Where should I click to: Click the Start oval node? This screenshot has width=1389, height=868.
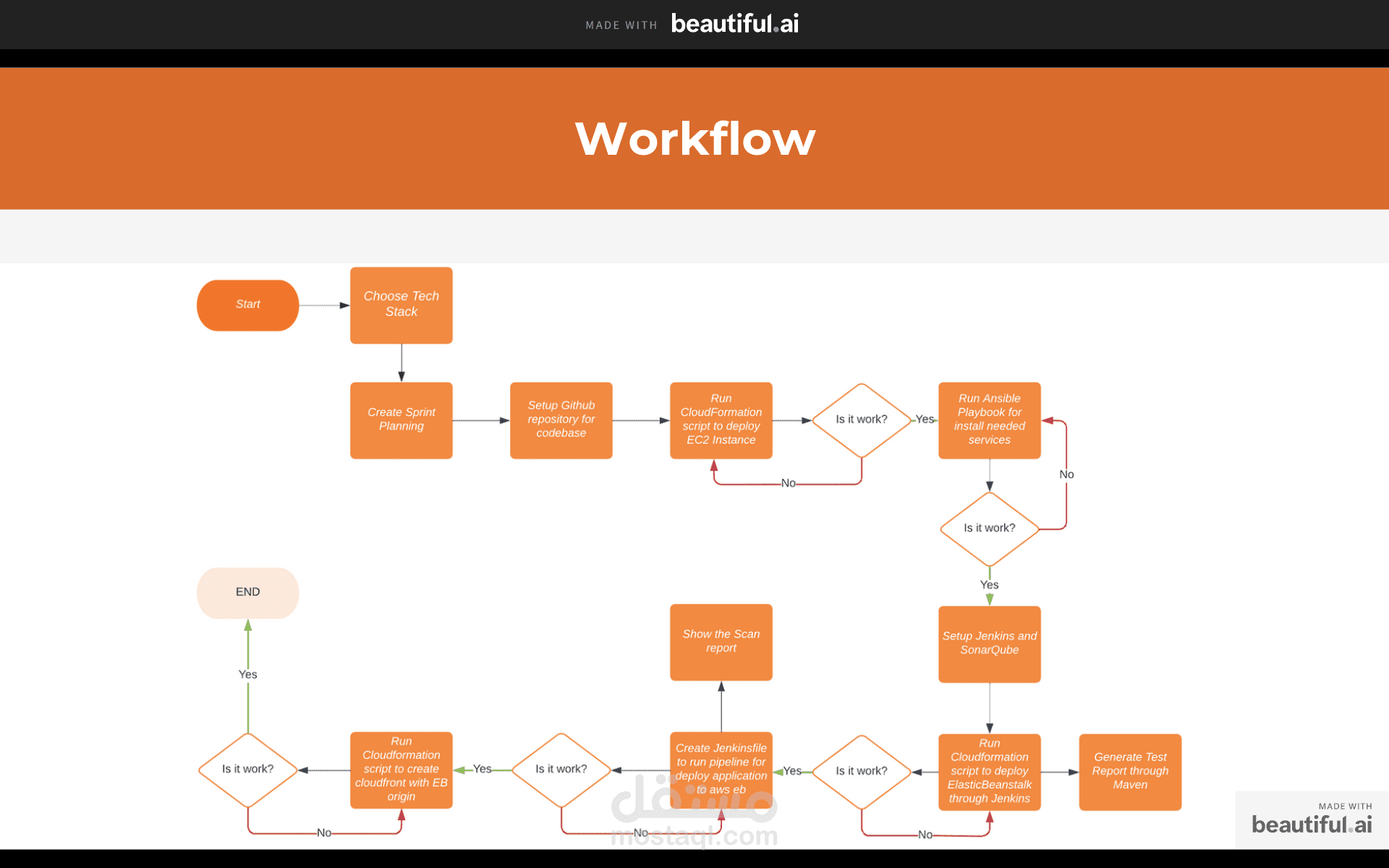247,305
